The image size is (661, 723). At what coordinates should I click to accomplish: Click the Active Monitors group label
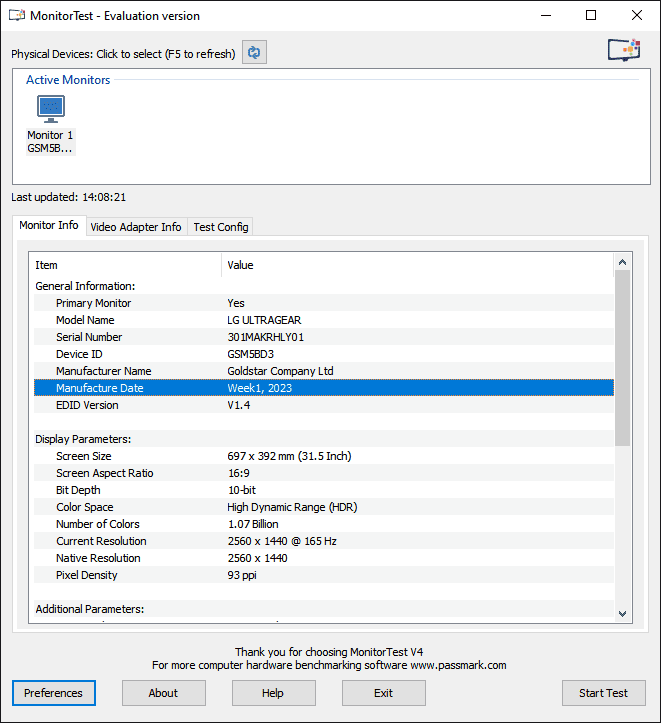click(x=68, y=80)
